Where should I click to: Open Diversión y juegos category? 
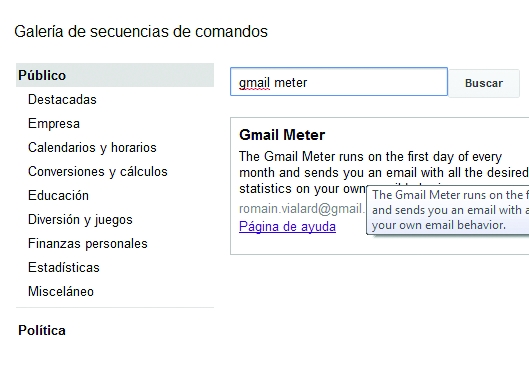coord(80,220)
